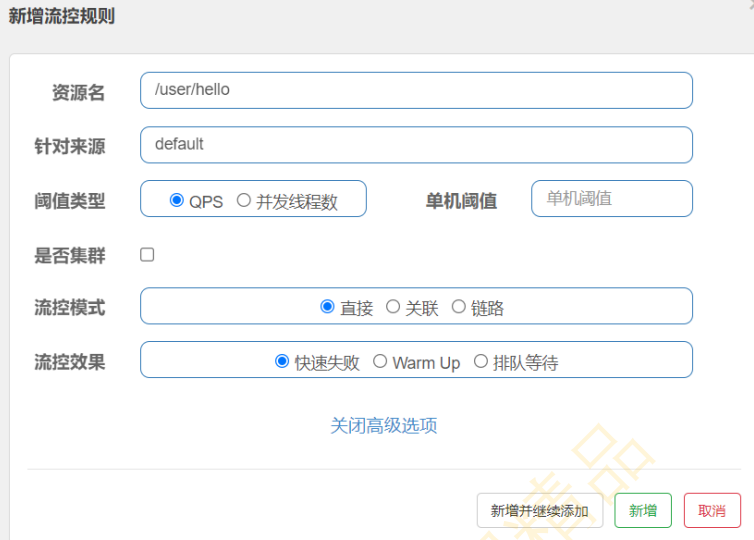Click the 流控效果 field label
The height and width of the screenshot is (540, 754).
[70, 361]
